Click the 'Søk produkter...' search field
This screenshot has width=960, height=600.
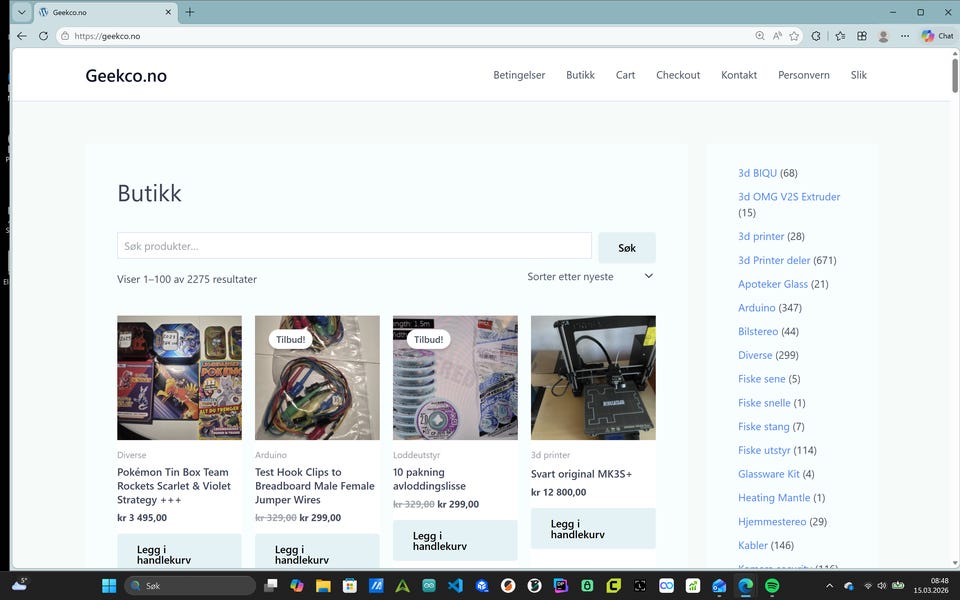pos(354,246)
